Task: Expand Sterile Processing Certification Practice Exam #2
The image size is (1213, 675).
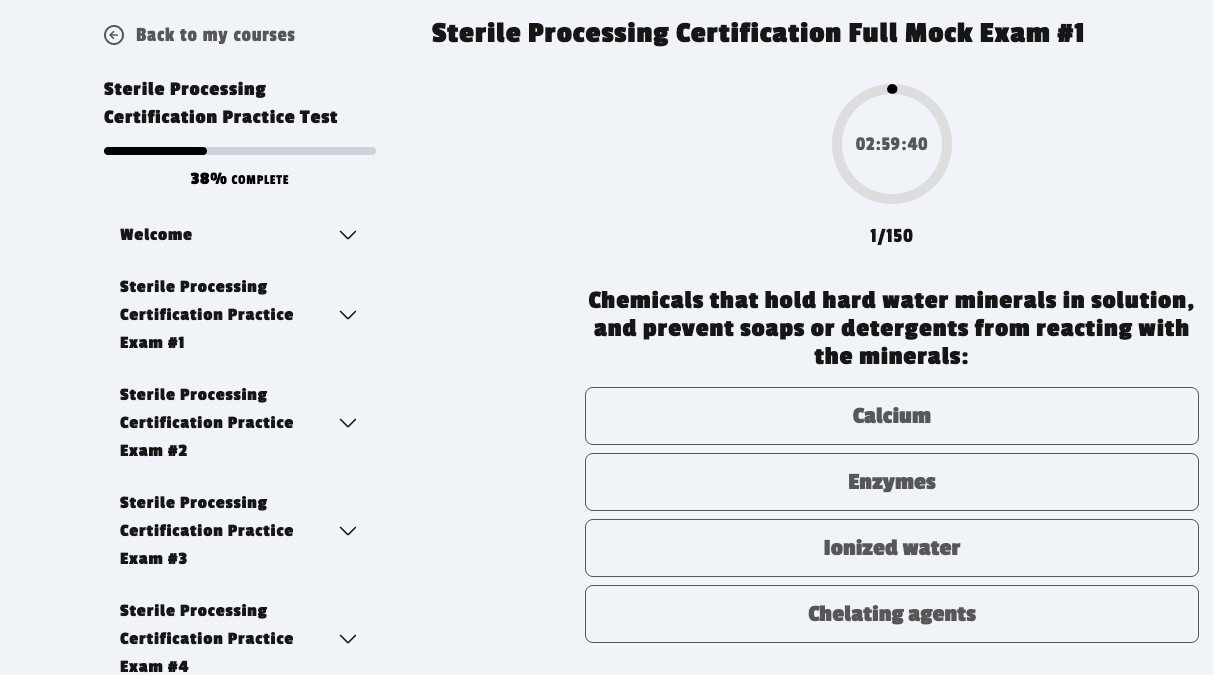Action: (x=347, y=423)
